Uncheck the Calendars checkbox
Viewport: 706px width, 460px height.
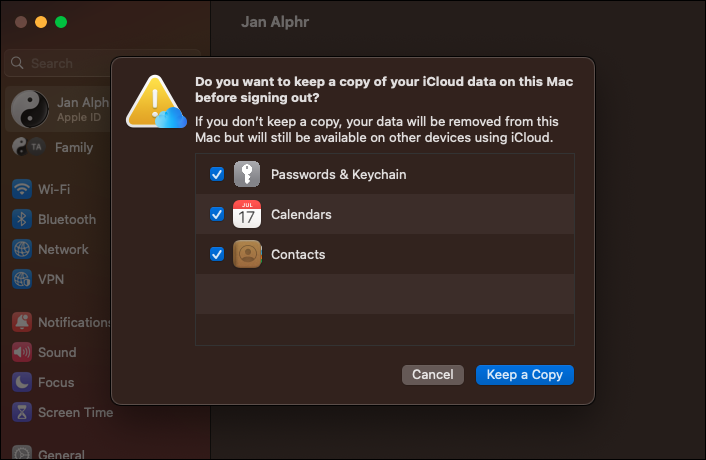[217, 215]
